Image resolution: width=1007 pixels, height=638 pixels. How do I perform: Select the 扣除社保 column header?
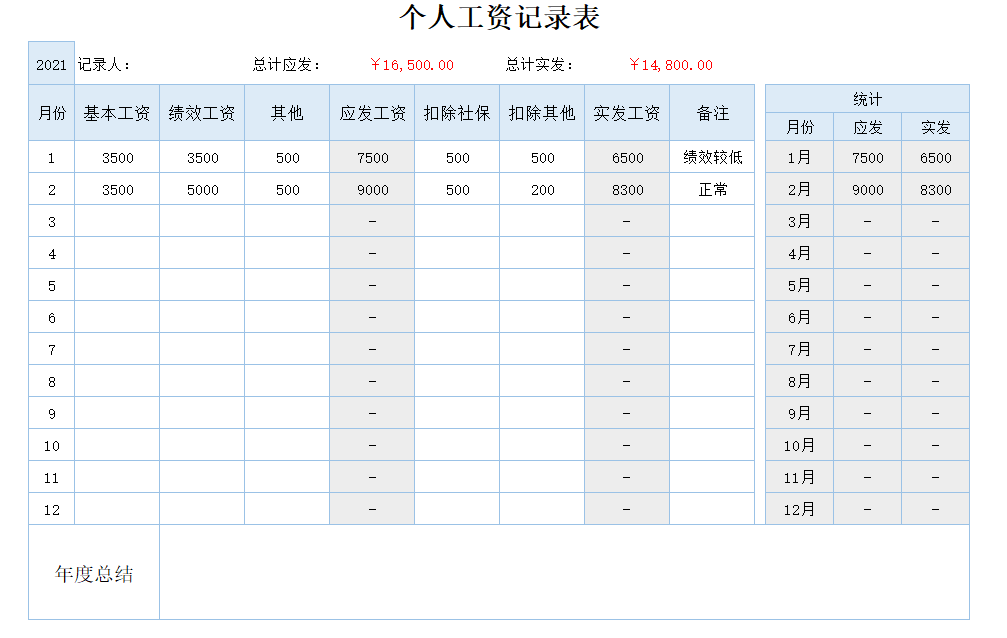(x=457, y=113)
